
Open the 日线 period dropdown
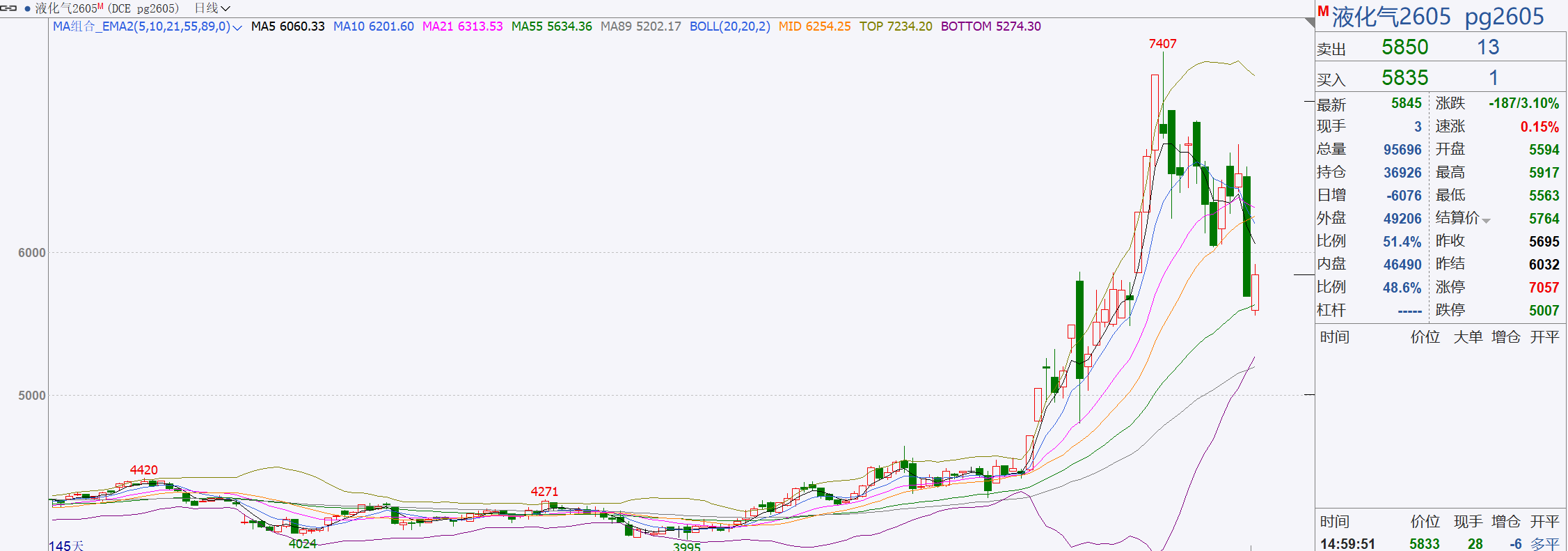[212, 8]
